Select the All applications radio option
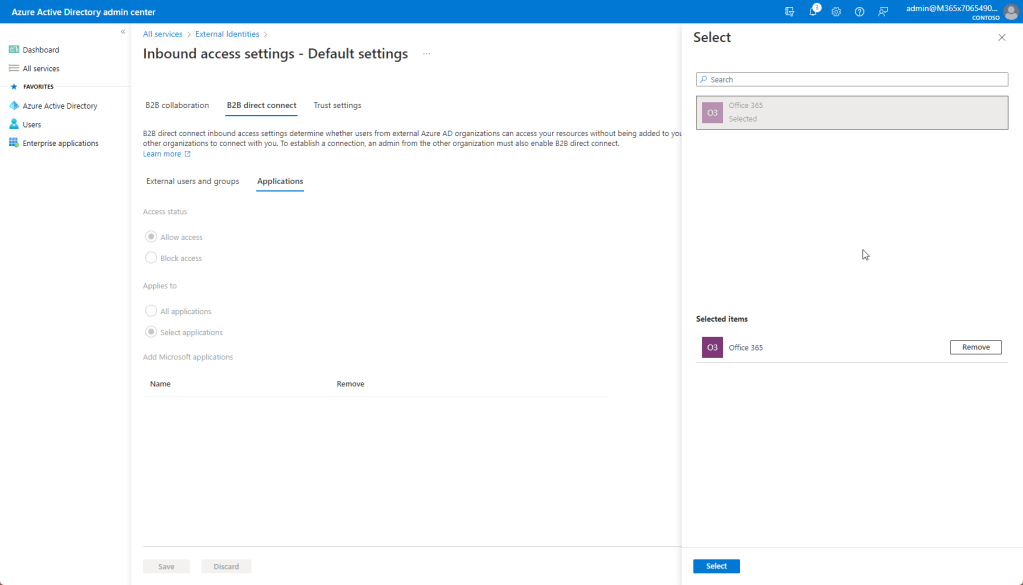Screen dimensions: 1023x585 click(151, 311)
